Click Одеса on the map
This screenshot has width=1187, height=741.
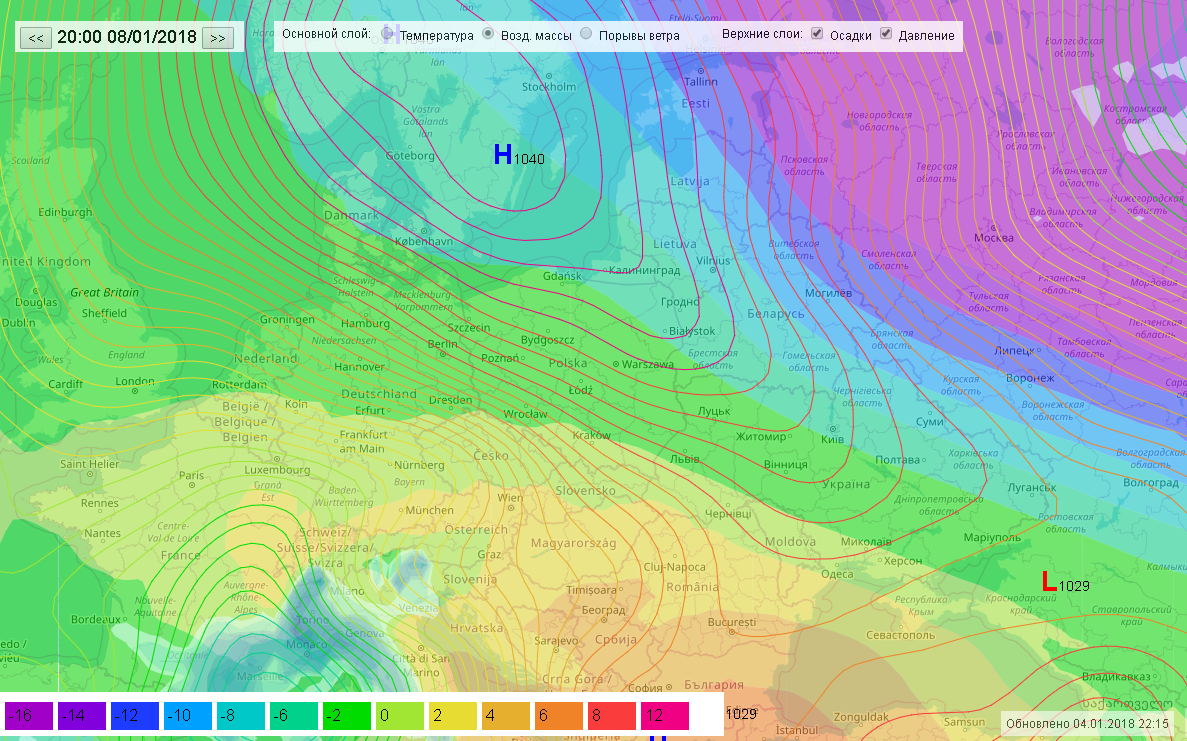pyautogui.click(x=837, y=574)
